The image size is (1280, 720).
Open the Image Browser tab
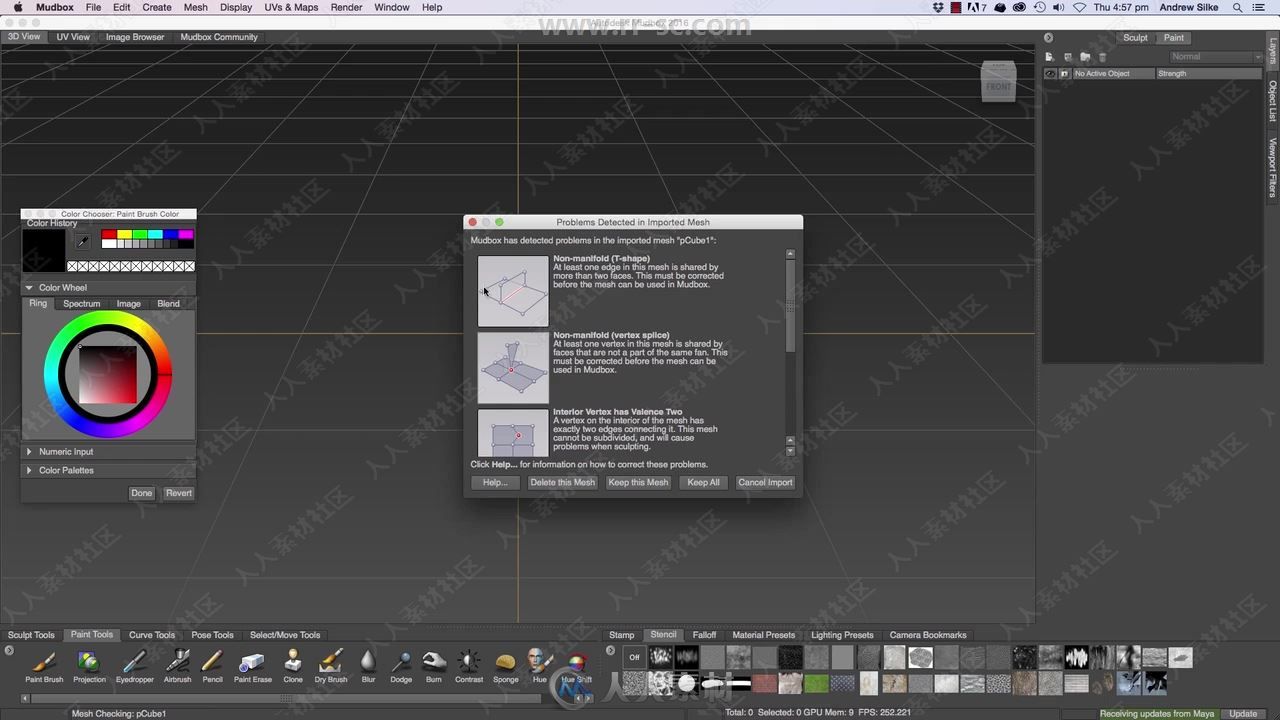click(x=135, y=37)
